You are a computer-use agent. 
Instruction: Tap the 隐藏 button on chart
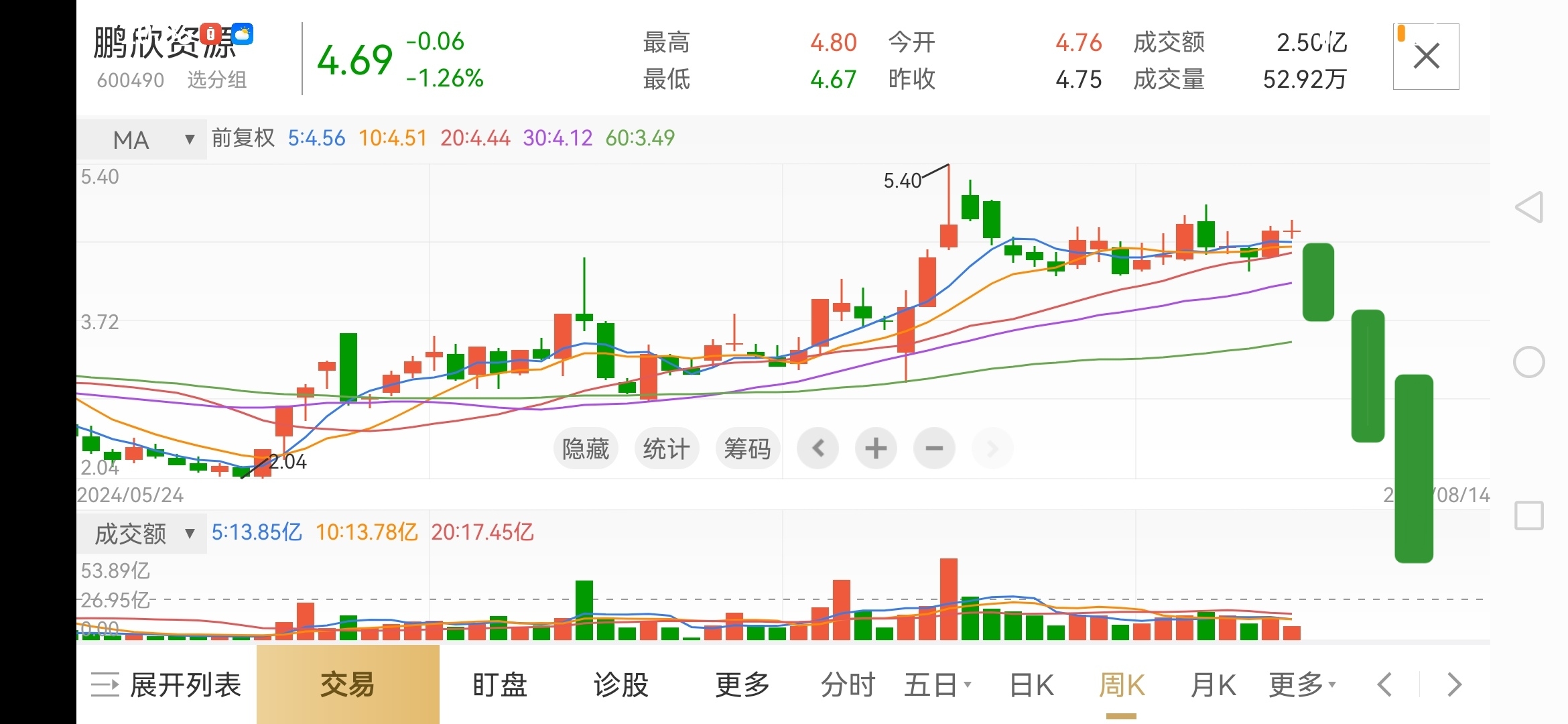tap(586, 448)
